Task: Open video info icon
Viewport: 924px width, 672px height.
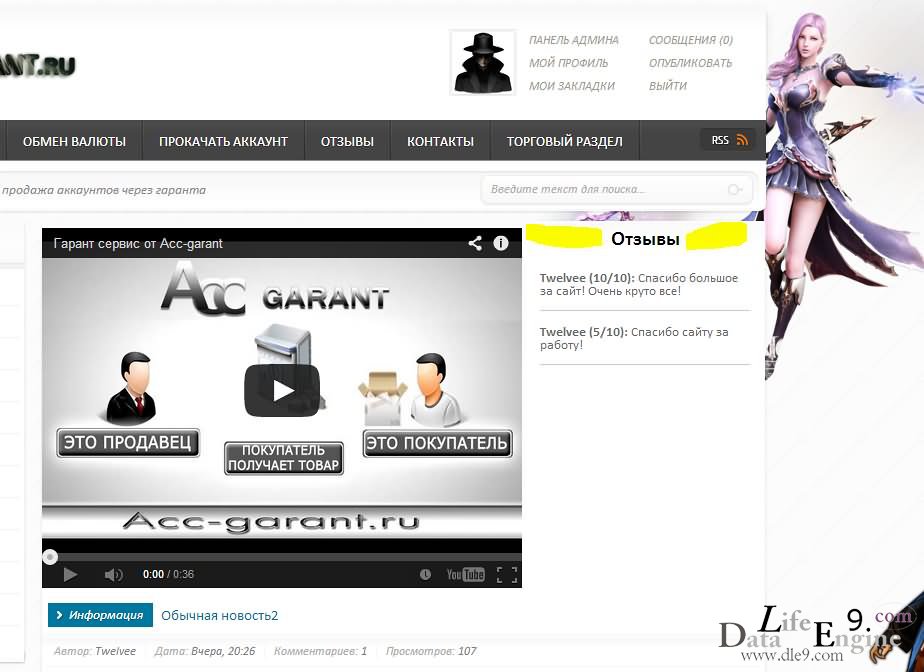Action: 501,243
